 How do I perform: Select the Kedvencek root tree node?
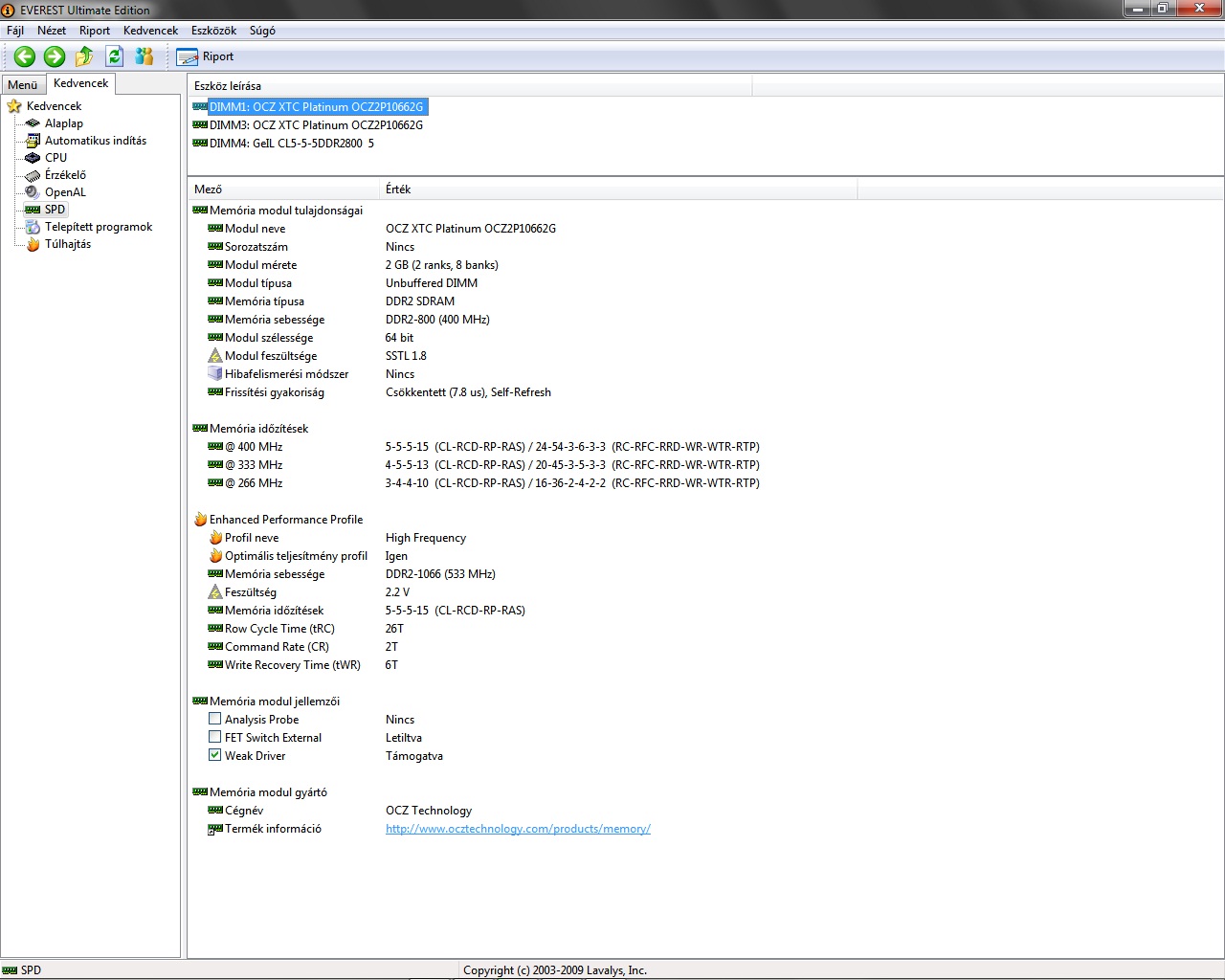[54, 106]
